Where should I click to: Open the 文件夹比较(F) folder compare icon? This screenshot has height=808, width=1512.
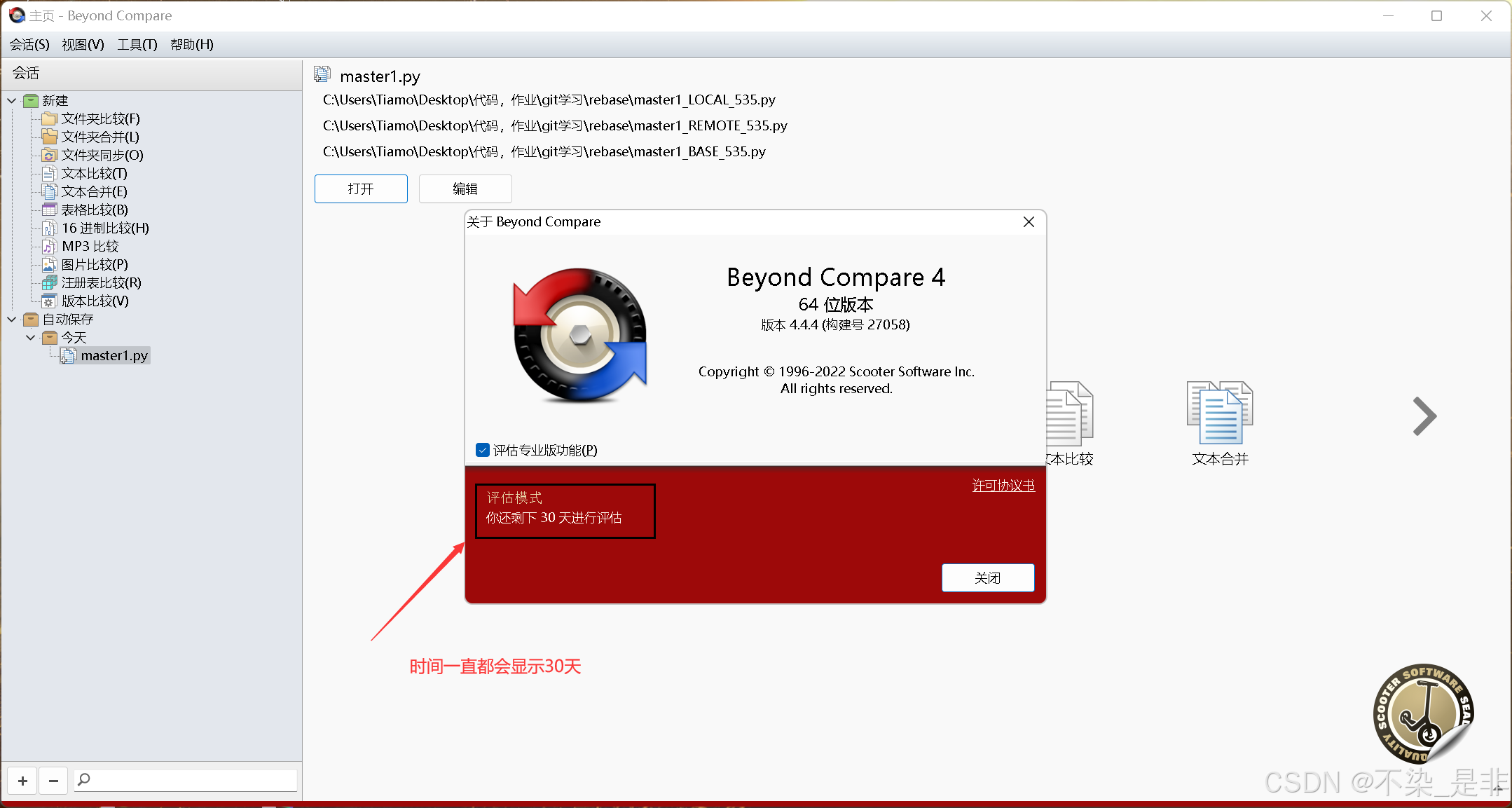pyautogui.click(x=49, y=118)
